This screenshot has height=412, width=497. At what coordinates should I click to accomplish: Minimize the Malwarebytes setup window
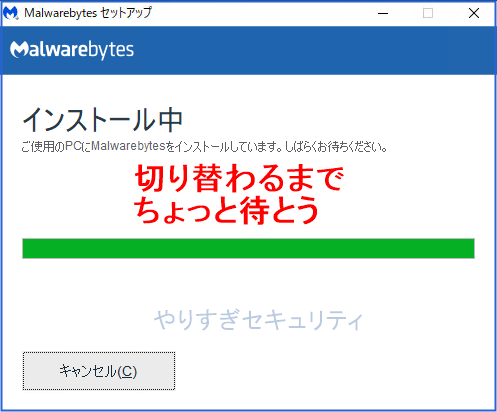[383, 13]
